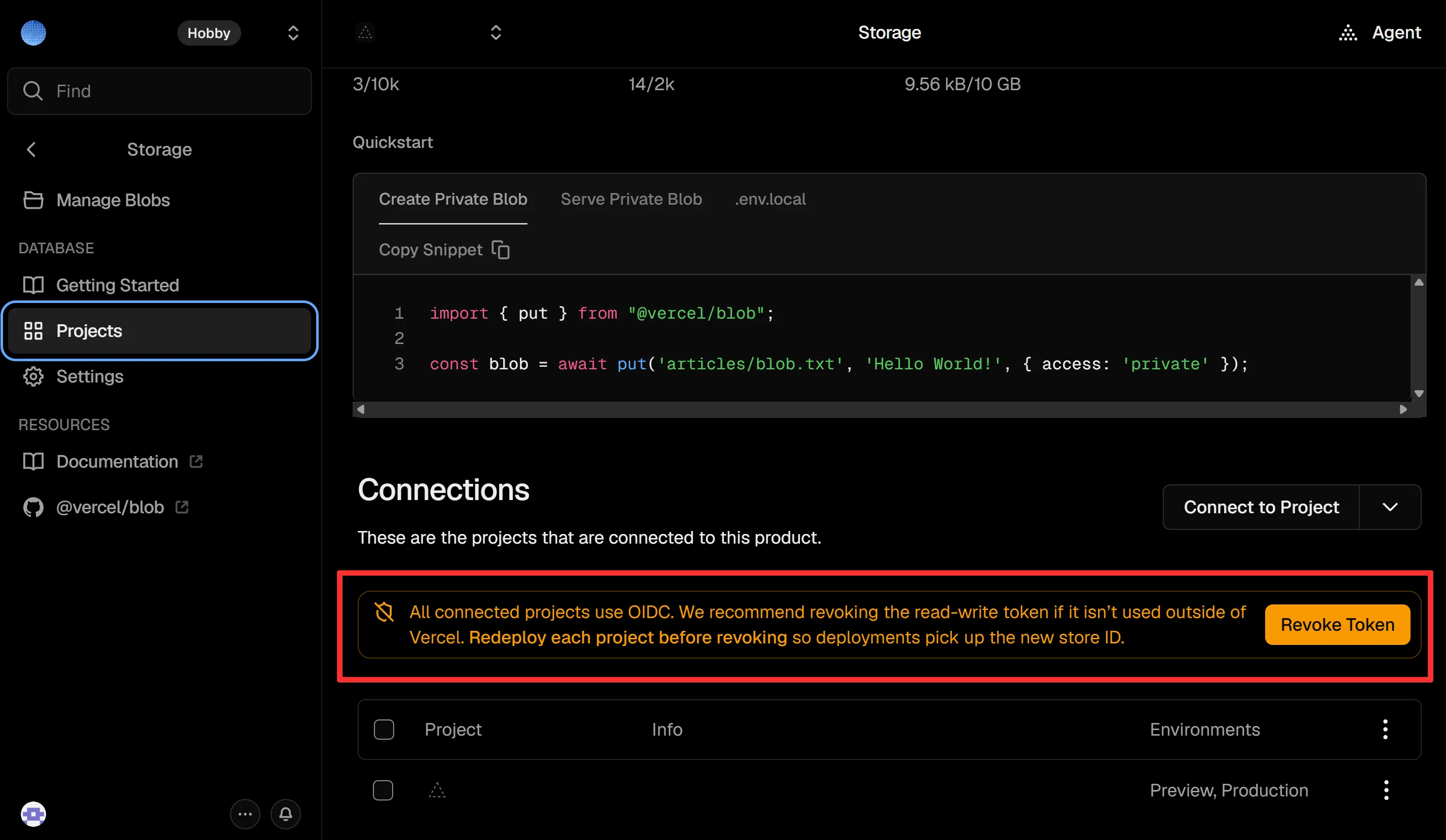Click horizontal scrollbar left arrow
Screen dimensions: 1446x840
(360, 409)
